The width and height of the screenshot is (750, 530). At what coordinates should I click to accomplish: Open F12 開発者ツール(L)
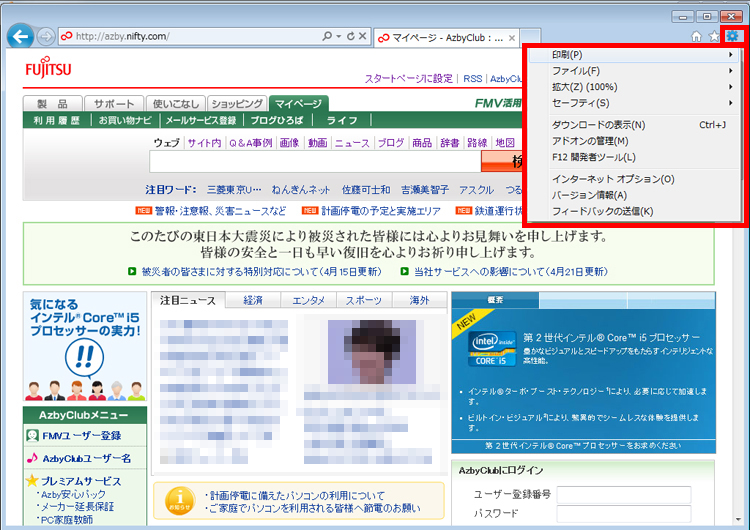tap(635, 157)
